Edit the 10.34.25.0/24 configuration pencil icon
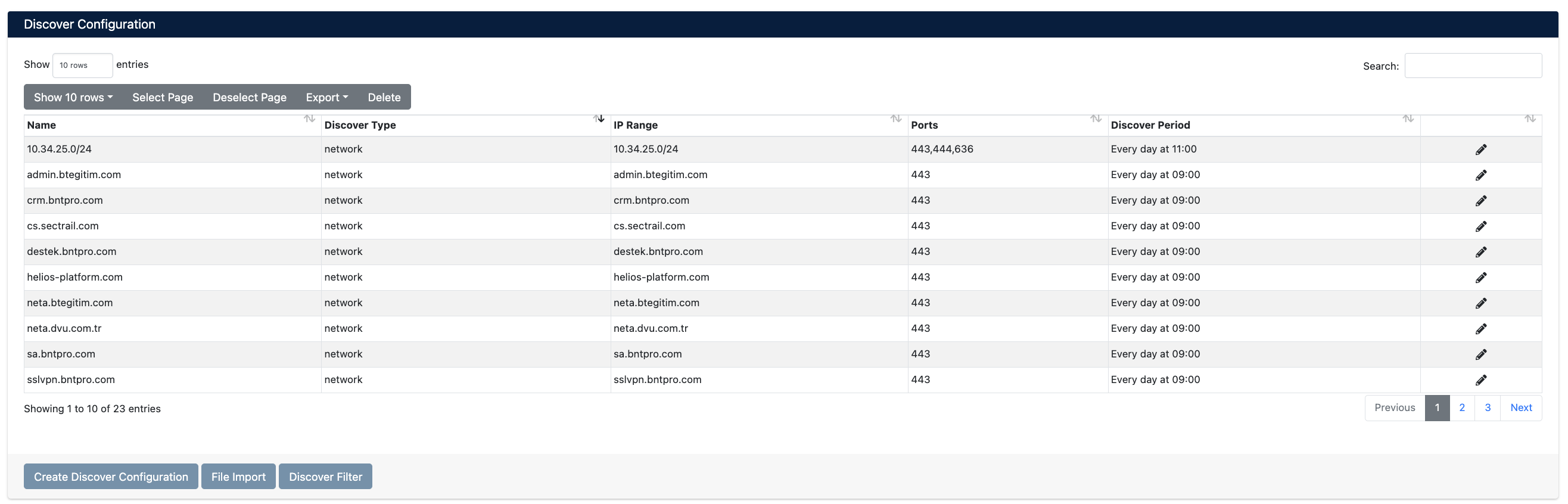This screenshot has width=1568, height=504. tap(1480, 150)
